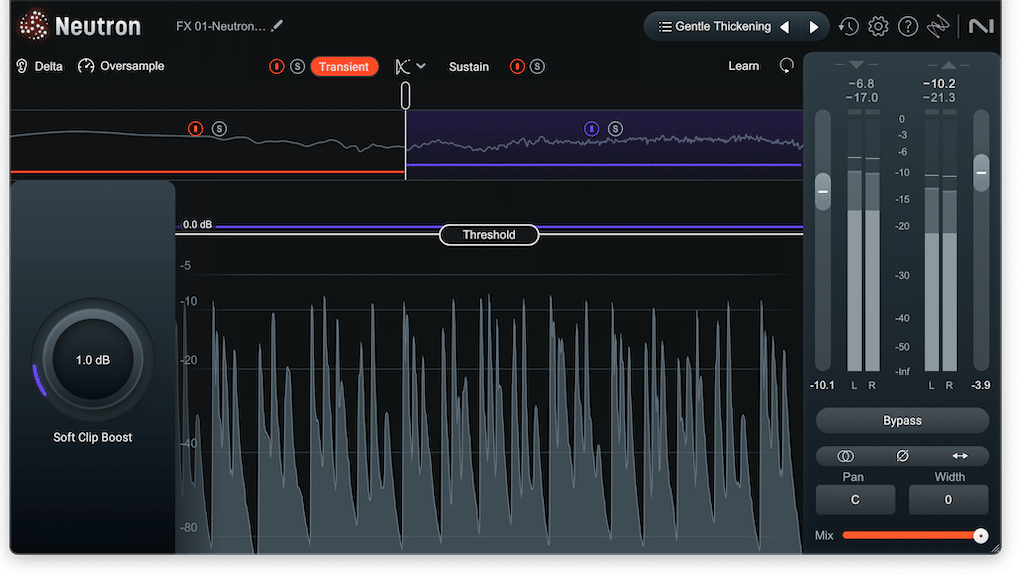The width and height of the screenshot is (1024, 581).
Task: Click the -10.1 input gain value
Action: [x=822, y=385]
